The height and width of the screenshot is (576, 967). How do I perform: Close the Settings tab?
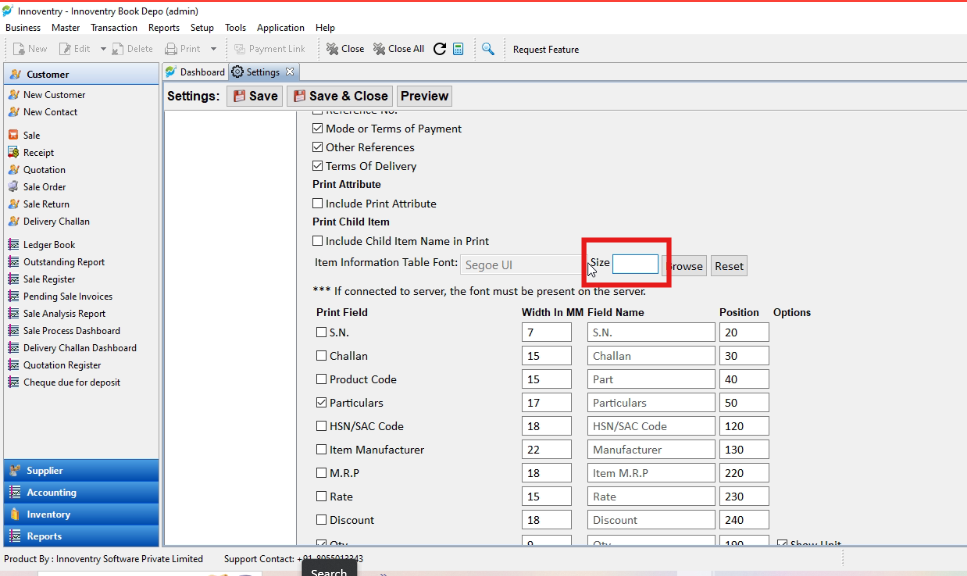pos(290,72)
